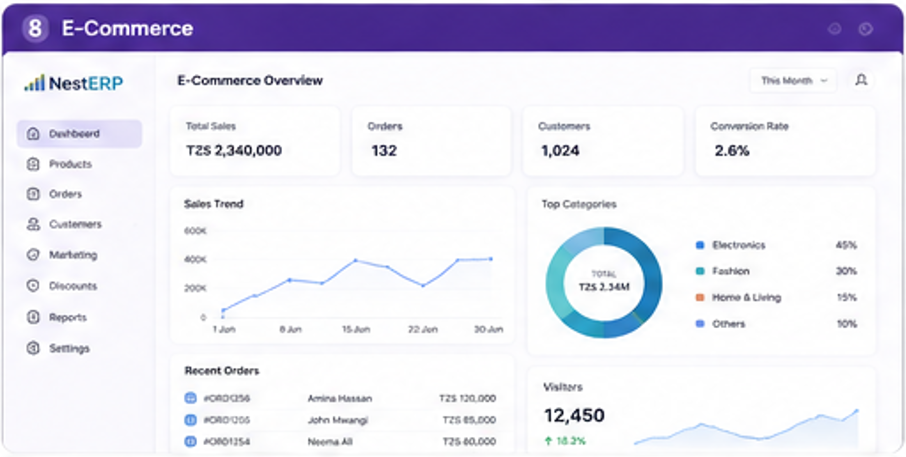The width and height of the screenshot is (906, 457).
Task: Click the Fashion legend color square
Action: [700, 271]
